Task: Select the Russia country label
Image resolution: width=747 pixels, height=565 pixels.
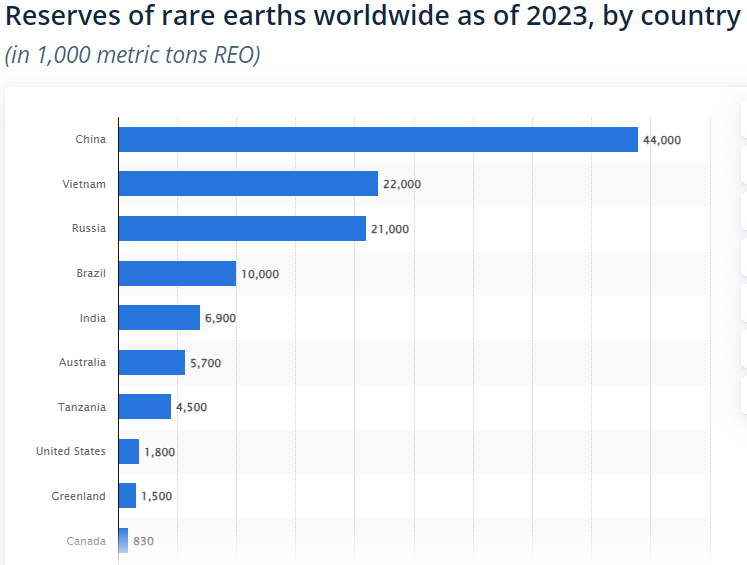Action: [x=89, y=228]
